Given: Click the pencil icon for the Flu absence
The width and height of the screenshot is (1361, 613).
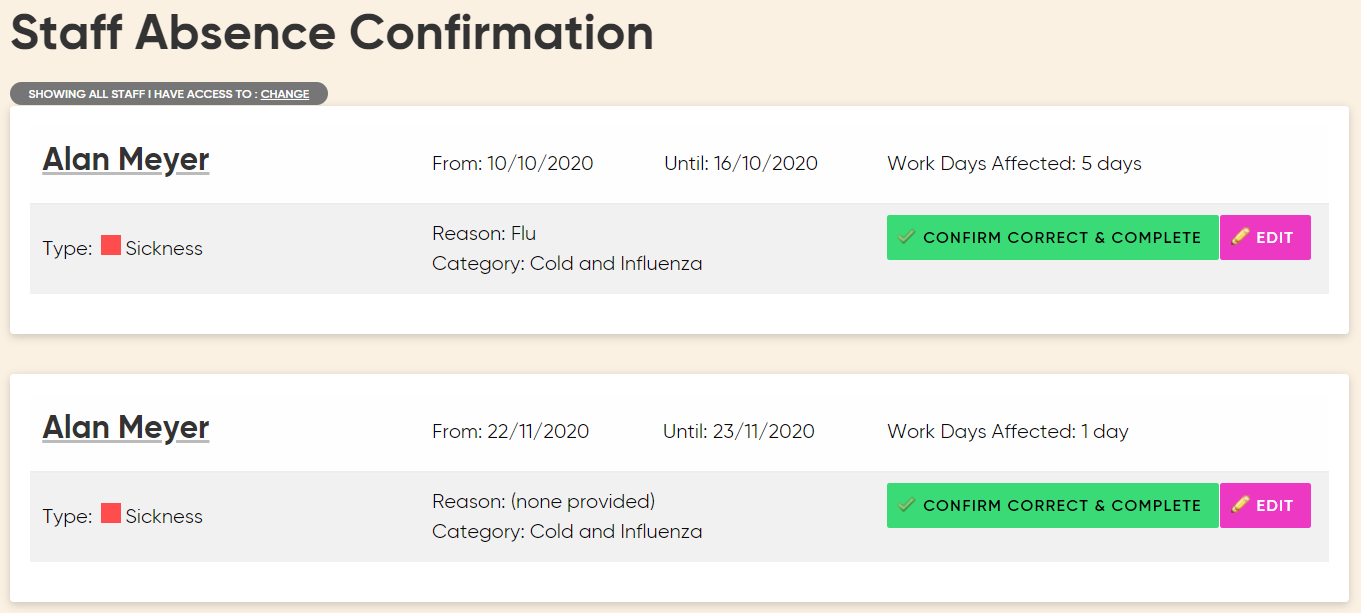Looking at the screenshot, I should 1241,237.
